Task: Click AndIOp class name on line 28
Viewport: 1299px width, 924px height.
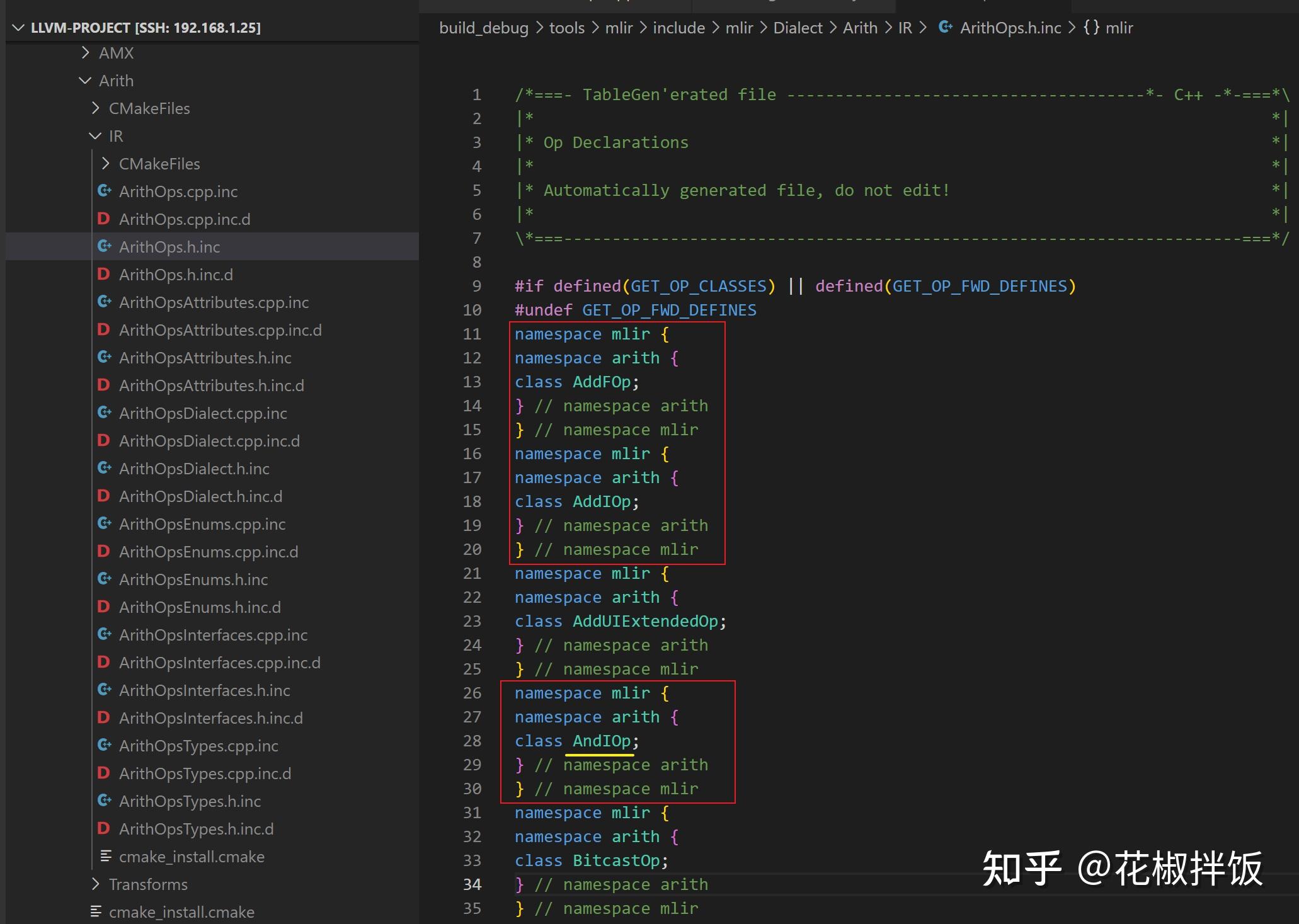Action: point(601,741)
